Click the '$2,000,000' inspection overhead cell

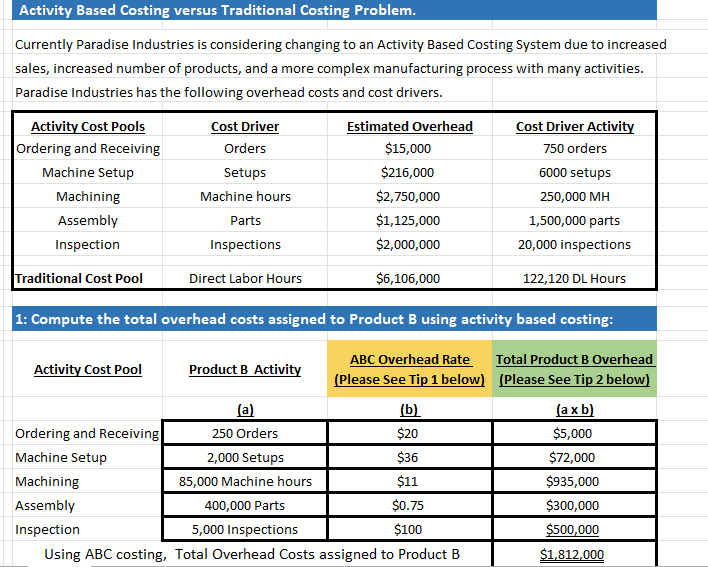point(408,244)
